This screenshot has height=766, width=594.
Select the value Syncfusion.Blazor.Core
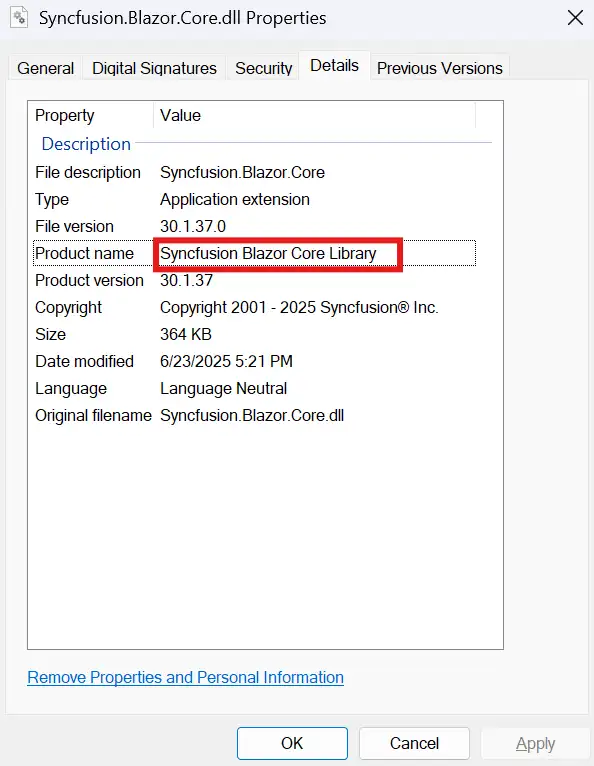click(x=242, y=172)
